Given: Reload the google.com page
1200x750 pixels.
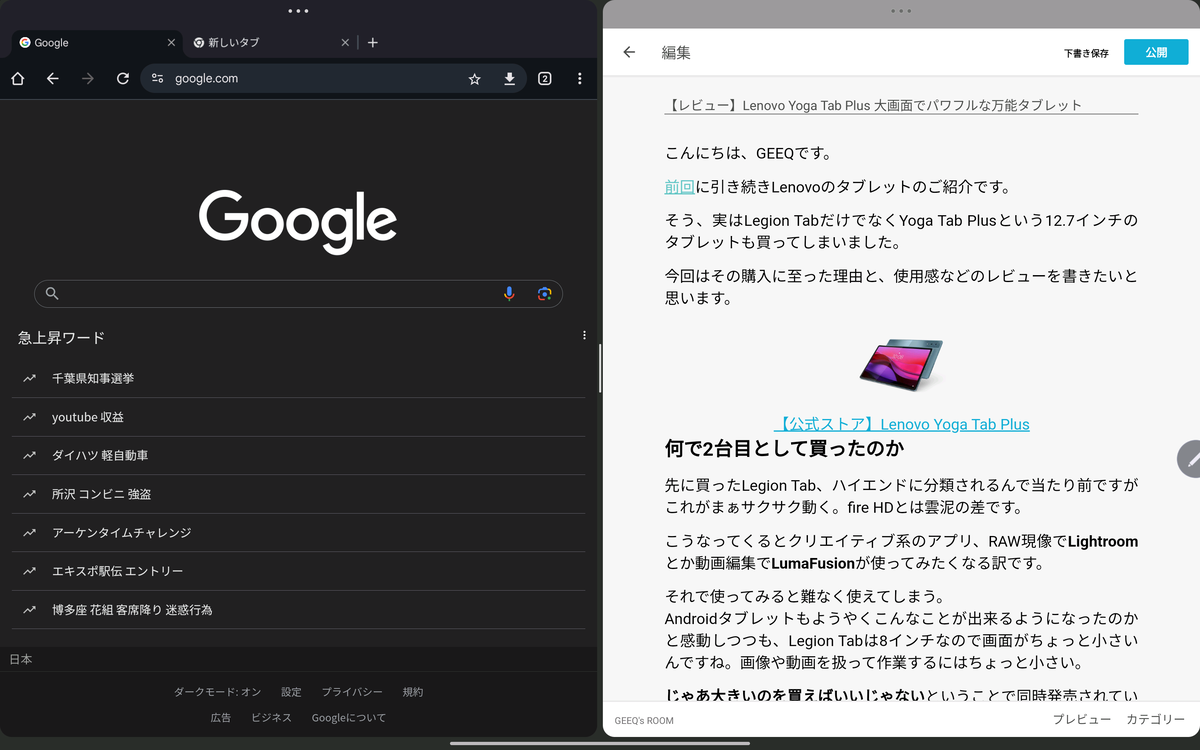Looking at the screenshot, I should click(x=123, y=78).
